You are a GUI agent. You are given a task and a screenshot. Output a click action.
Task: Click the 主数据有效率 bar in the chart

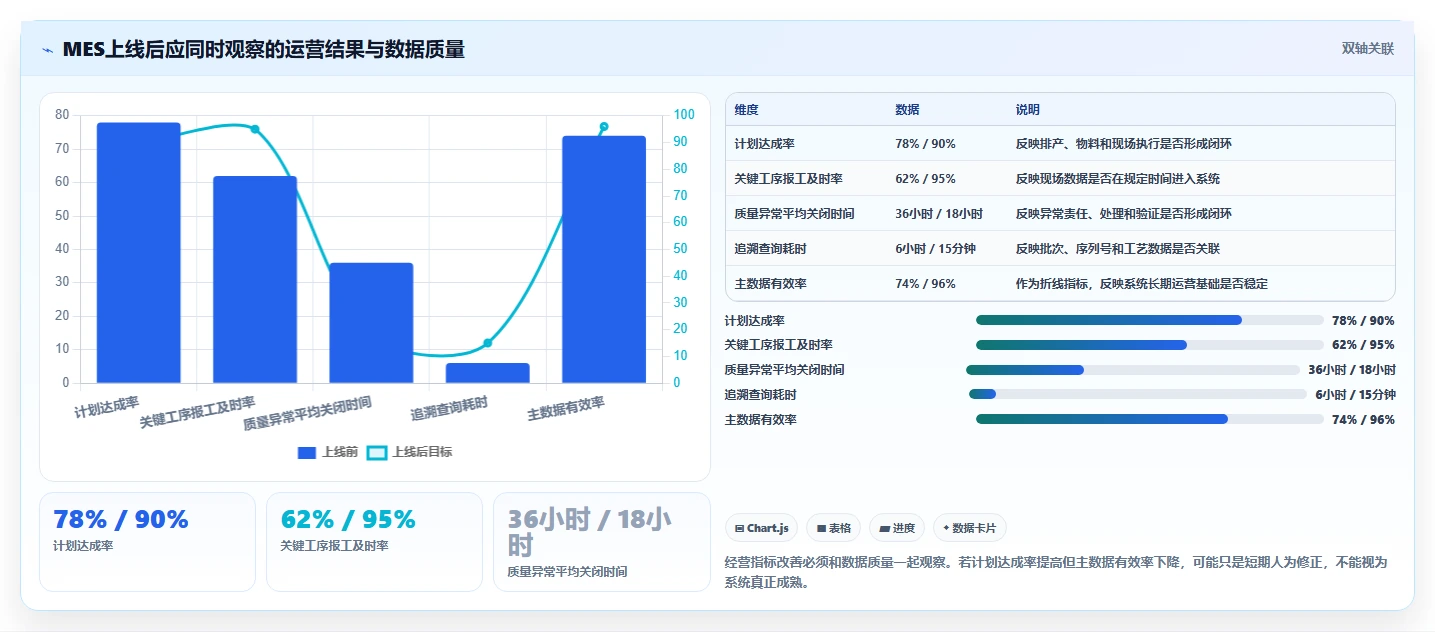tap(604, 260)
